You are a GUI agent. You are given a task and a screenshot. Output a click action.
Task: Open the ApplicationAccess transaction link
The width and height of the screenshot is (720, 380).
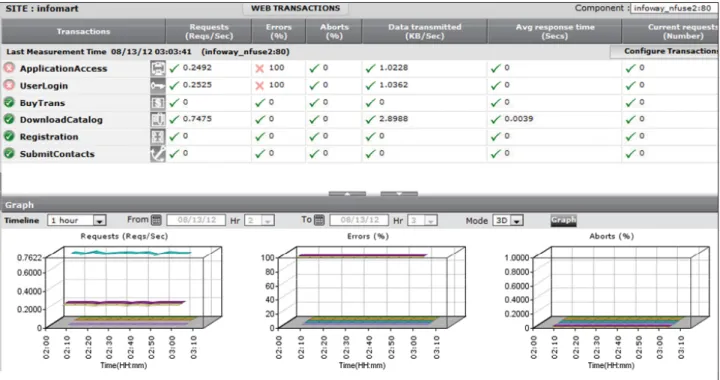(x=63, y=68)
